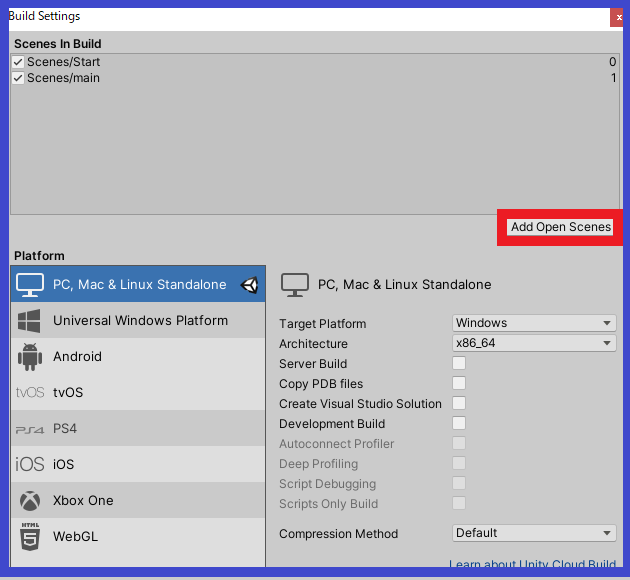Open the Target Platform dropdown
The image size is (630, 580).
click(x=534, y=323)
